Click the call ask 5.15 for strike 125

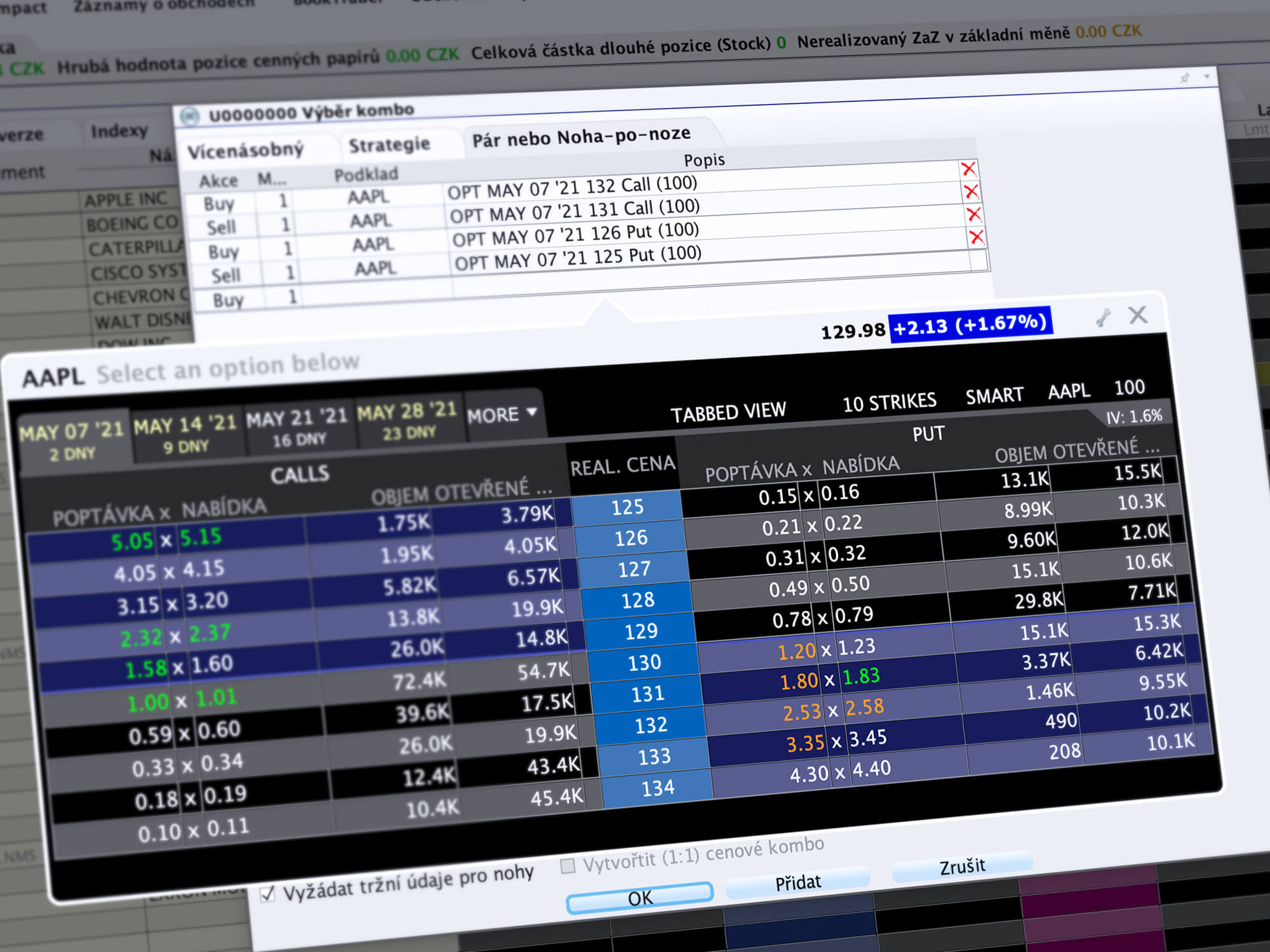pos(201,537)
